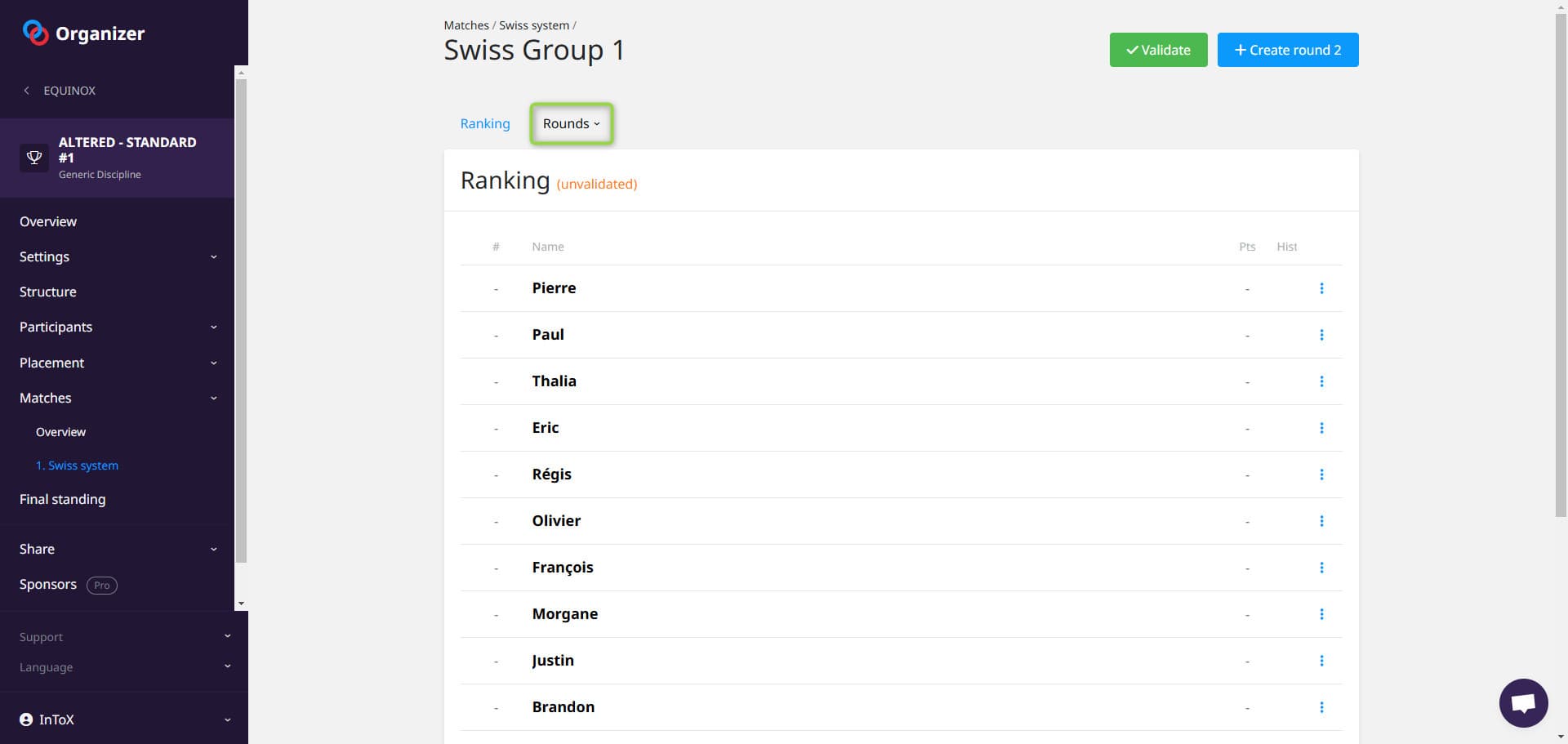Select the Swiss system submenu link
This screenshot has height=744, width=1568.
click(77, 466)
